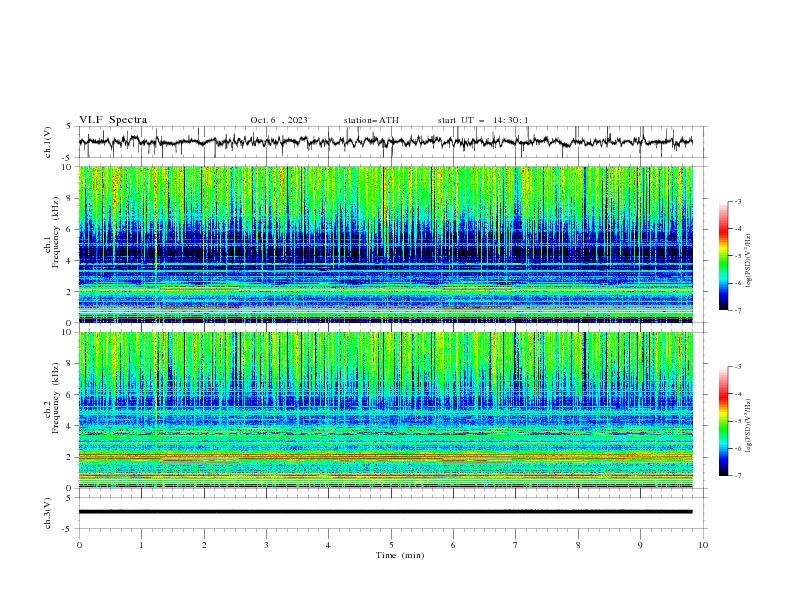Click the "VLF Spectra" plot title
Screen dimensions: 792x612
(x=113, y=120)
